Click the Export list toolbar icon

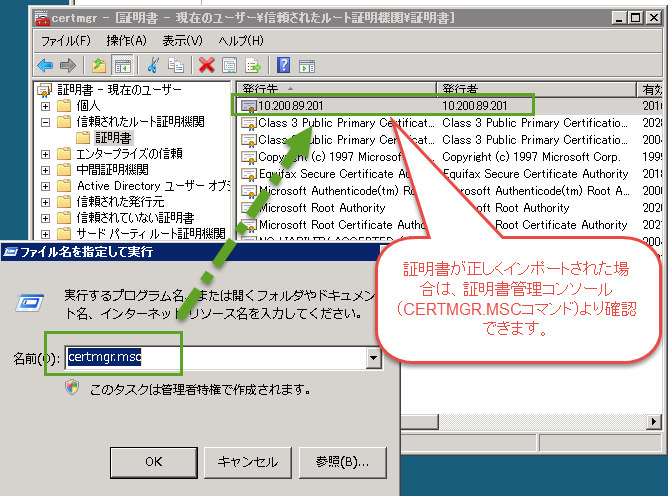253,66
